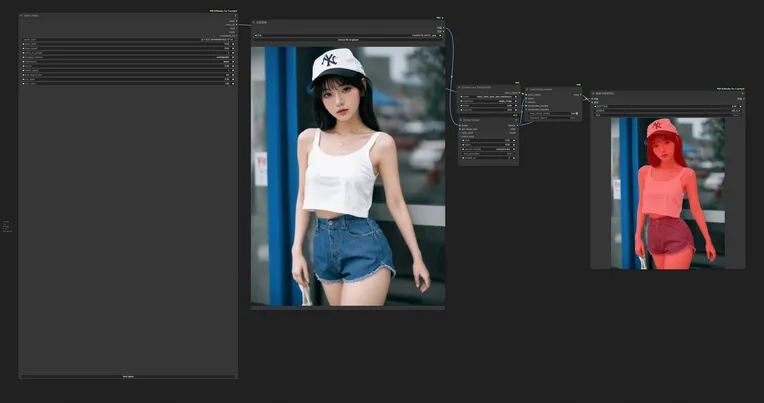Collapse the upper-middle node left of the small narrow node
The height and width of the screenshot is (403, 764).
461,87
